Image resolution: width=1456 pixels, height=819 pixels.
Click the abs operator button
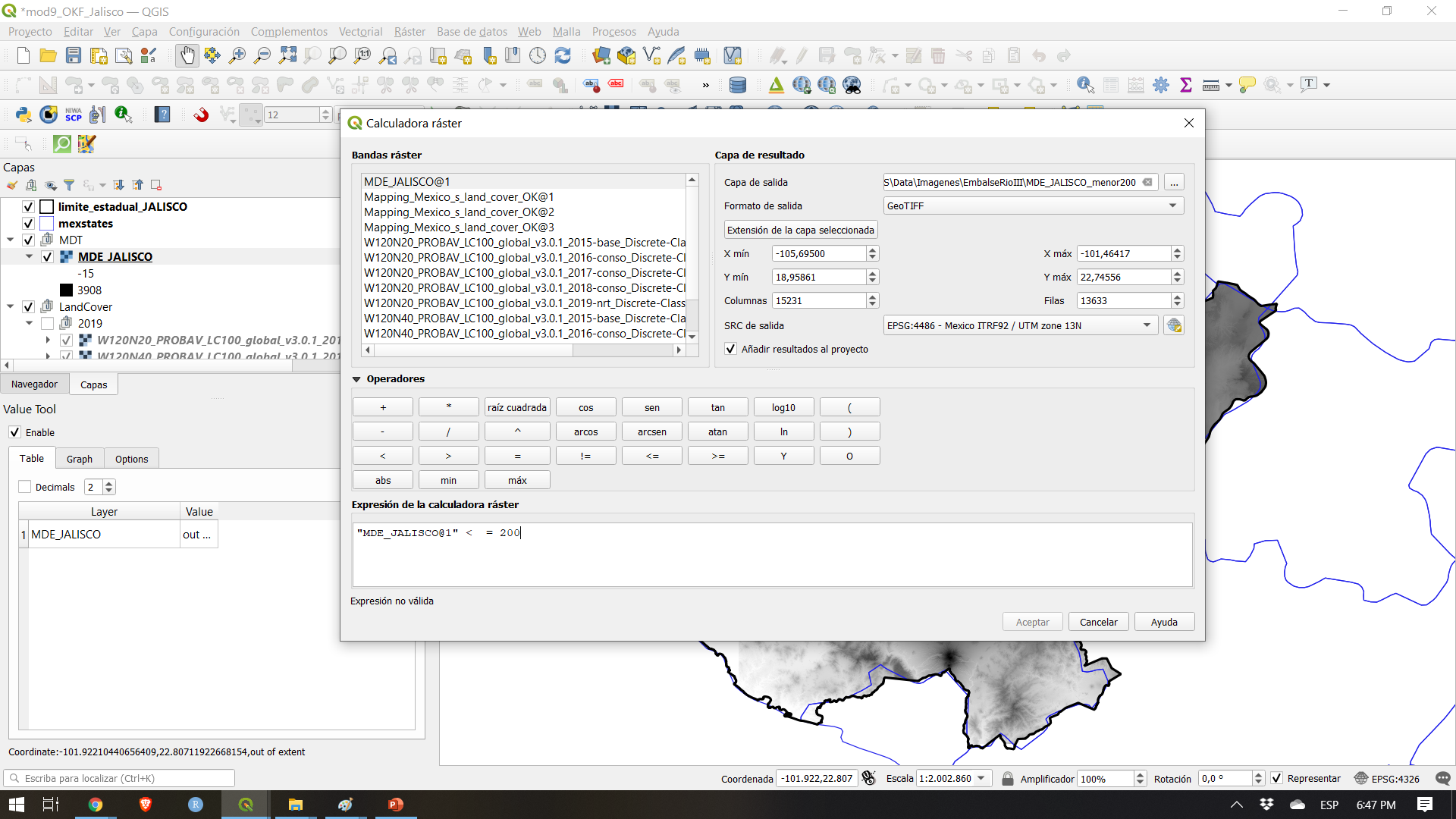[383, 480]
